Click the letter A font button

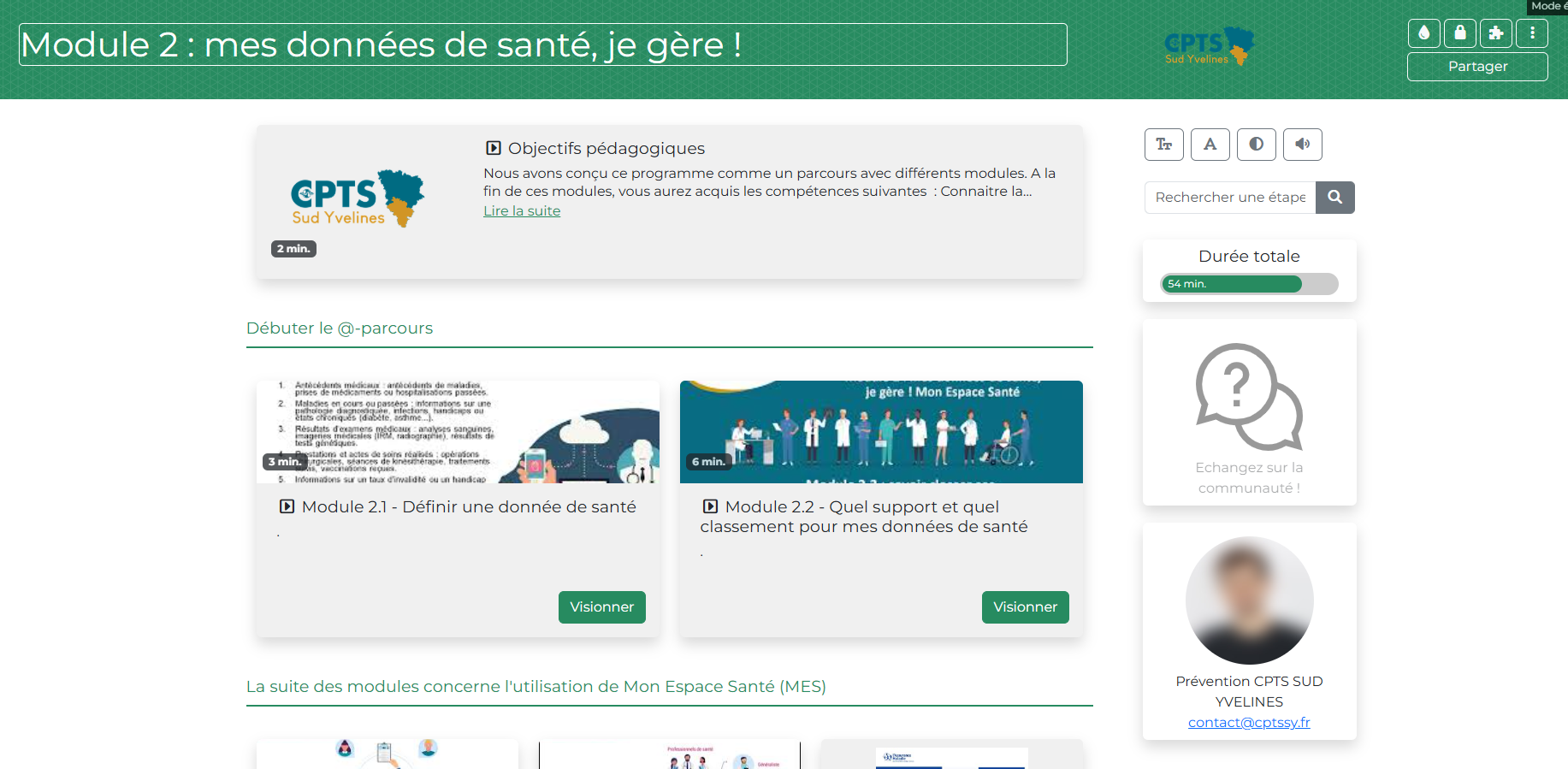[1210, 145]
